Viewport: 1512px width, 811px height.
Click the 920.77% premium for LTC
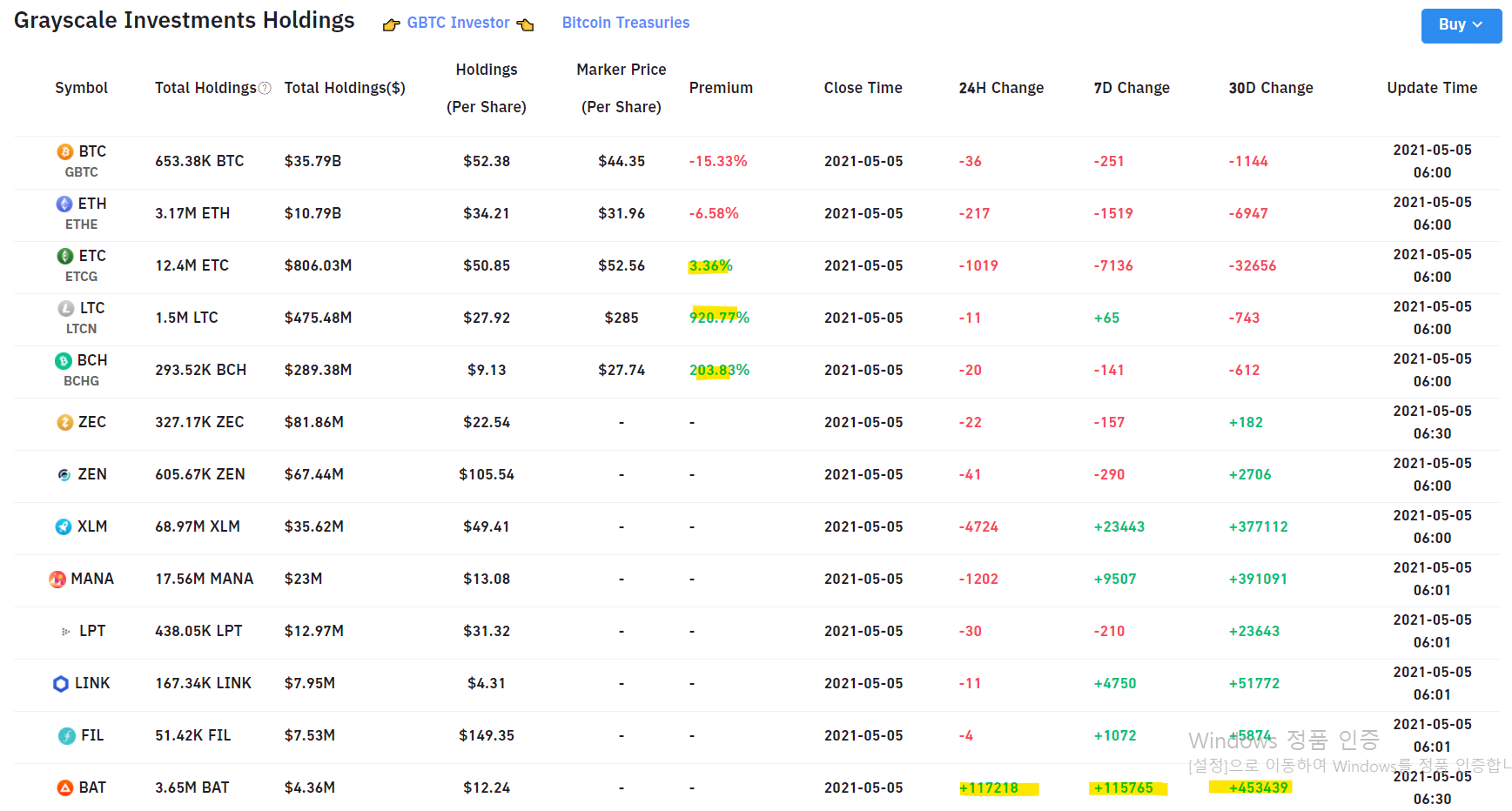[x=720, y=318]
